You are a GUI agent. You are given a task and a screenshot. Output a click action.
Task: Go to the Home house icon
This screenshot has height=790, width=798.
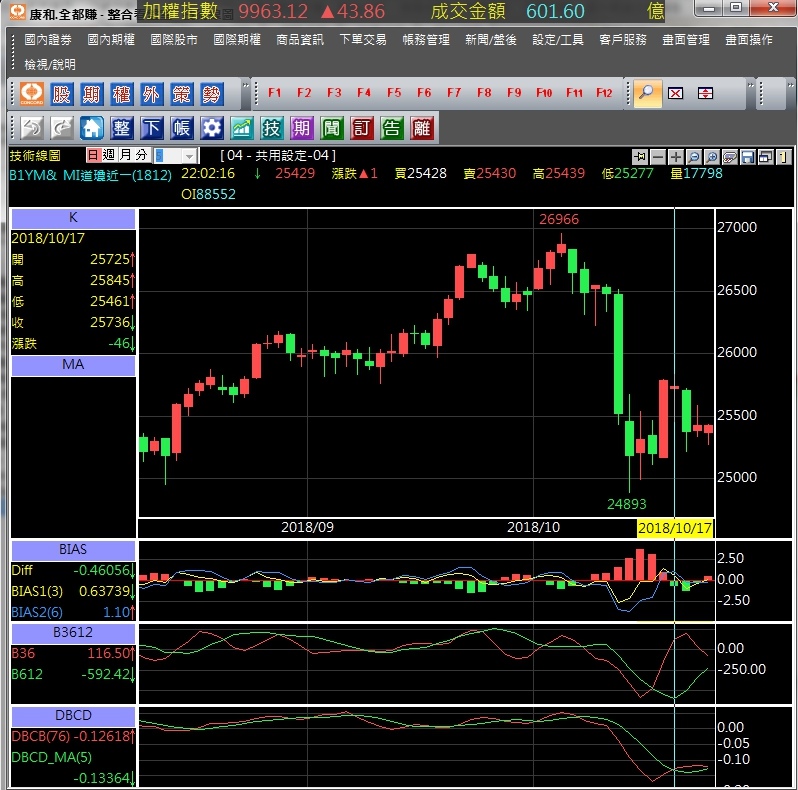pyautogui.click(x=92, y=128)
